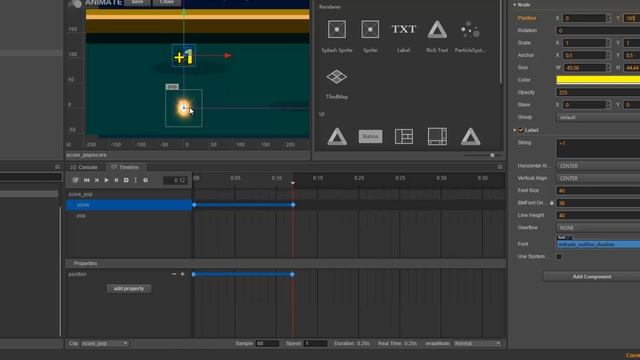Add a position property keyframe (plus)

(x=182, y=274)
